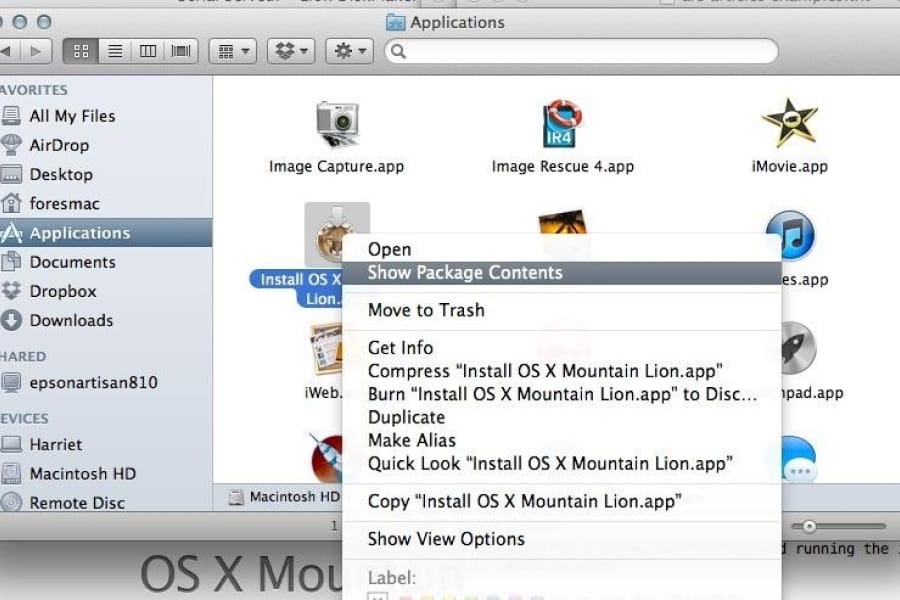
Task: Click the Finder search field
Action: (581, 52)
